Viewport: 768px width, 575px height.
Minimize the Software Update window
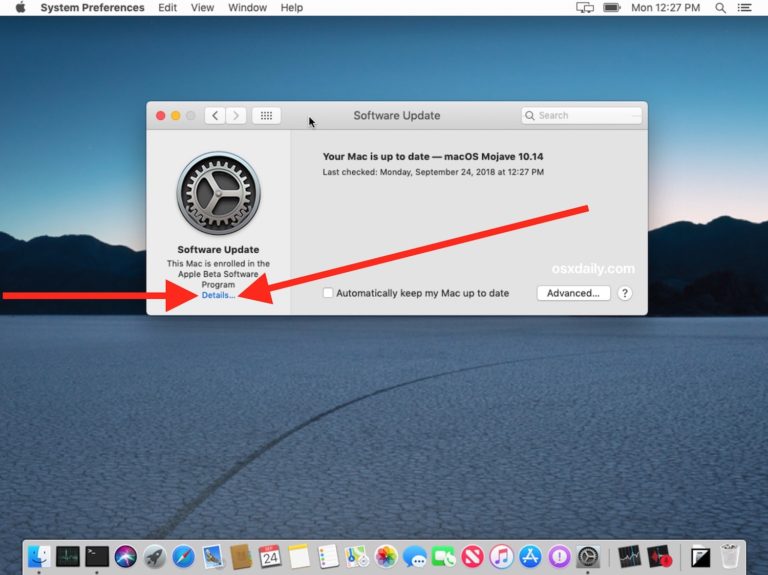pos(176,116)
